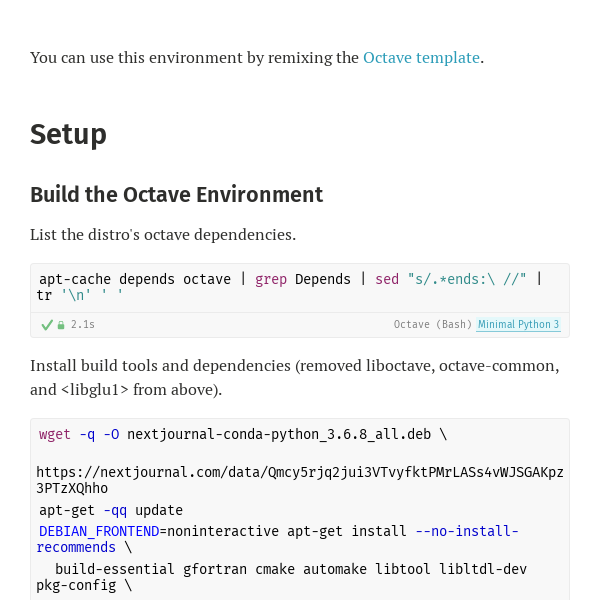This screenshot has height=600, width=600.
Task: Click the green lock icon
Action: tap(61, 325)
